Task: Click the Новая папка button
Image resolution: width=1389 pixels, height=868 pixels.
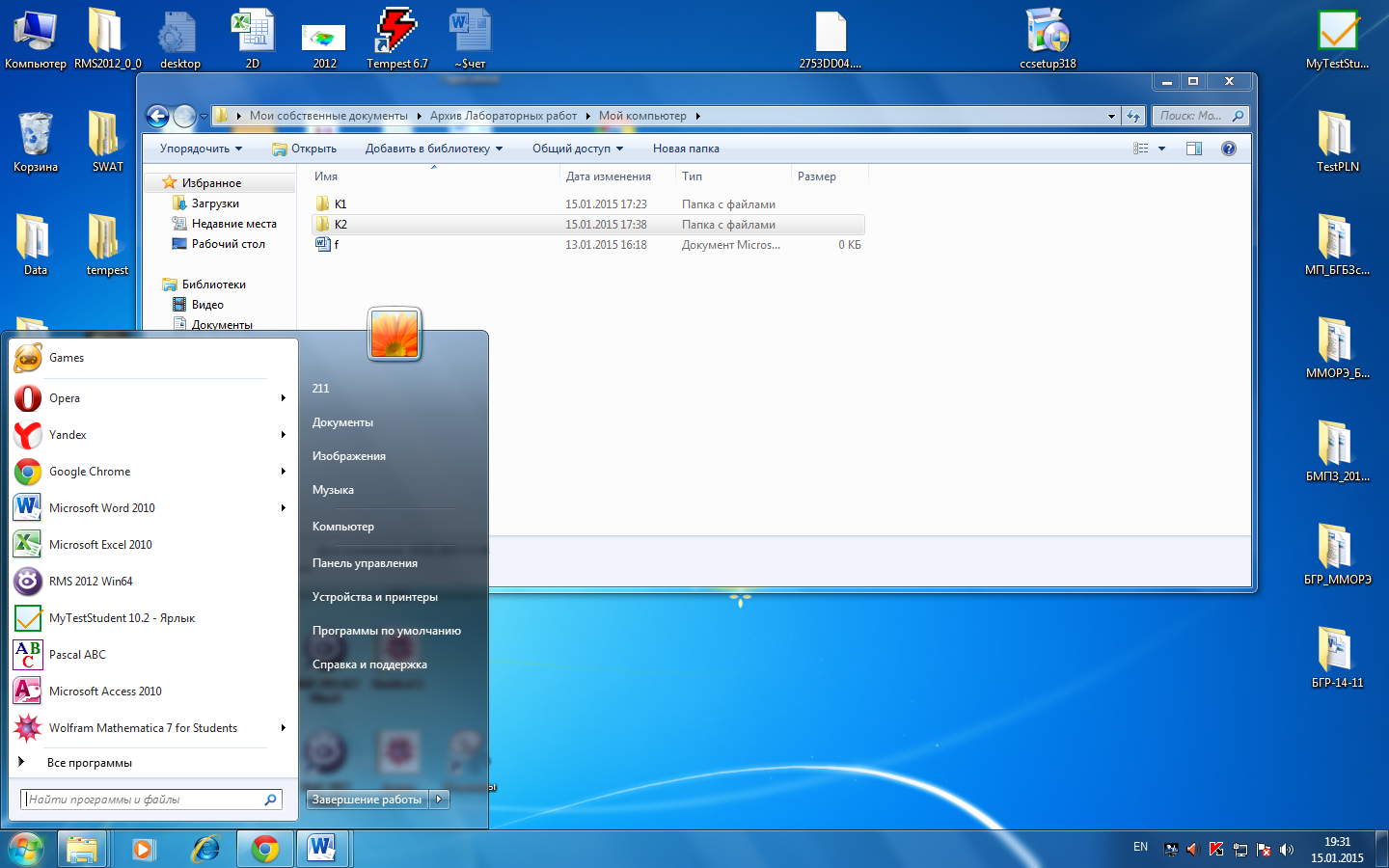Action: [x=686, y=149]
